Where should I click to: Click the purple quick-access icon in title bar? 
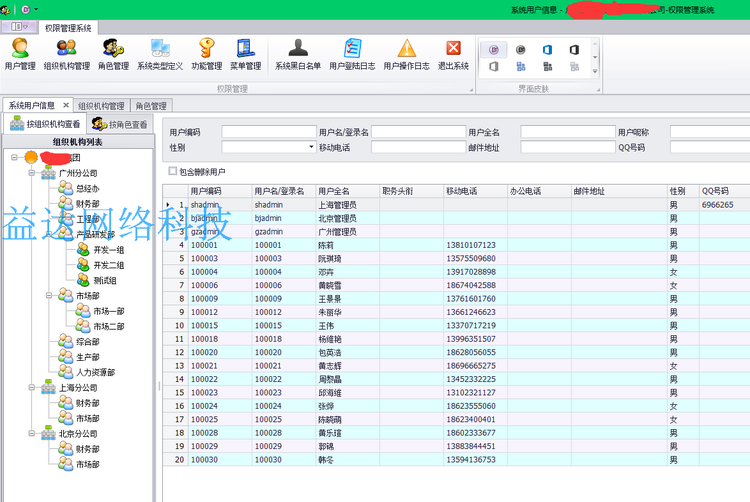(26, 9)
